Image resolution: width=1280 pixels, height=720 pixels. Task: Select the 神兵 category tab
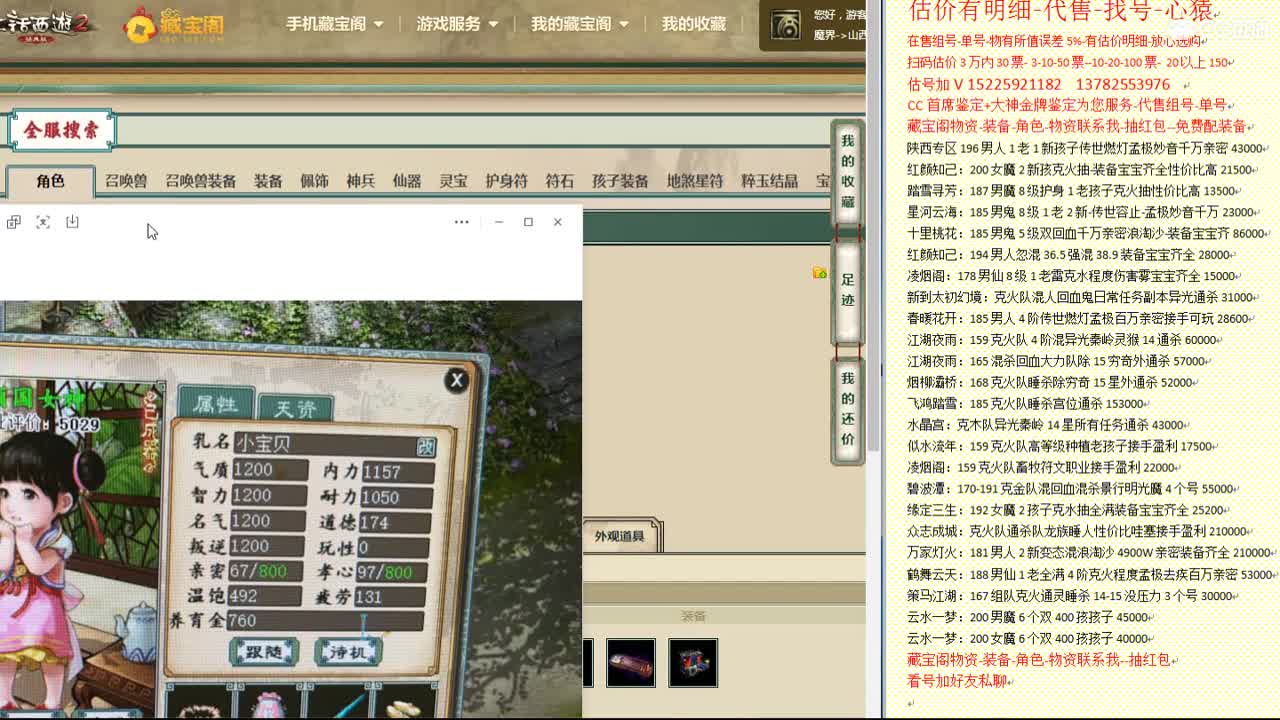point(360,181)
